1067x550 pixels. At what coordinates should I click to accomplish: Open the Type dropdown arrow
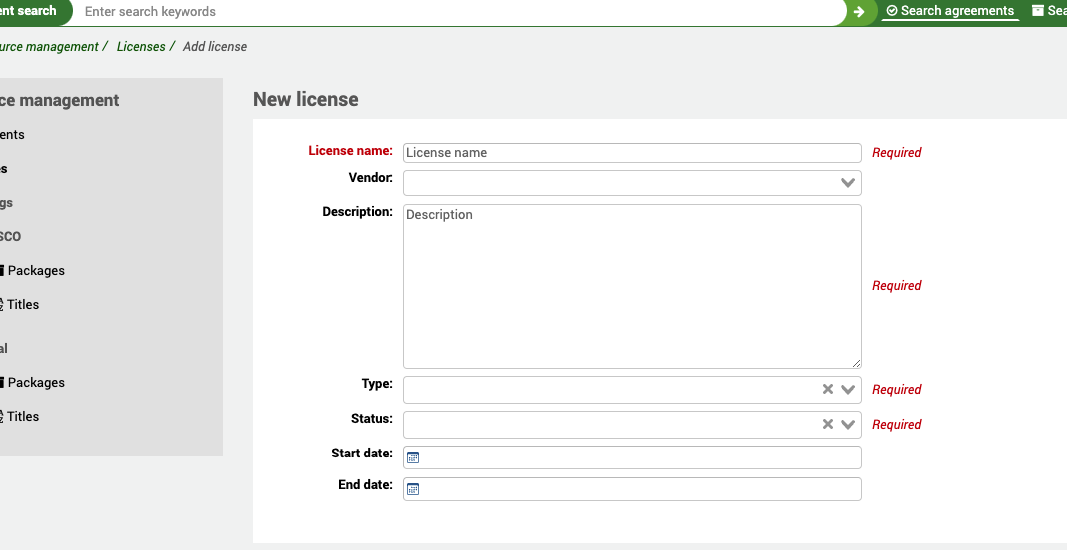(x=848, y=390)
